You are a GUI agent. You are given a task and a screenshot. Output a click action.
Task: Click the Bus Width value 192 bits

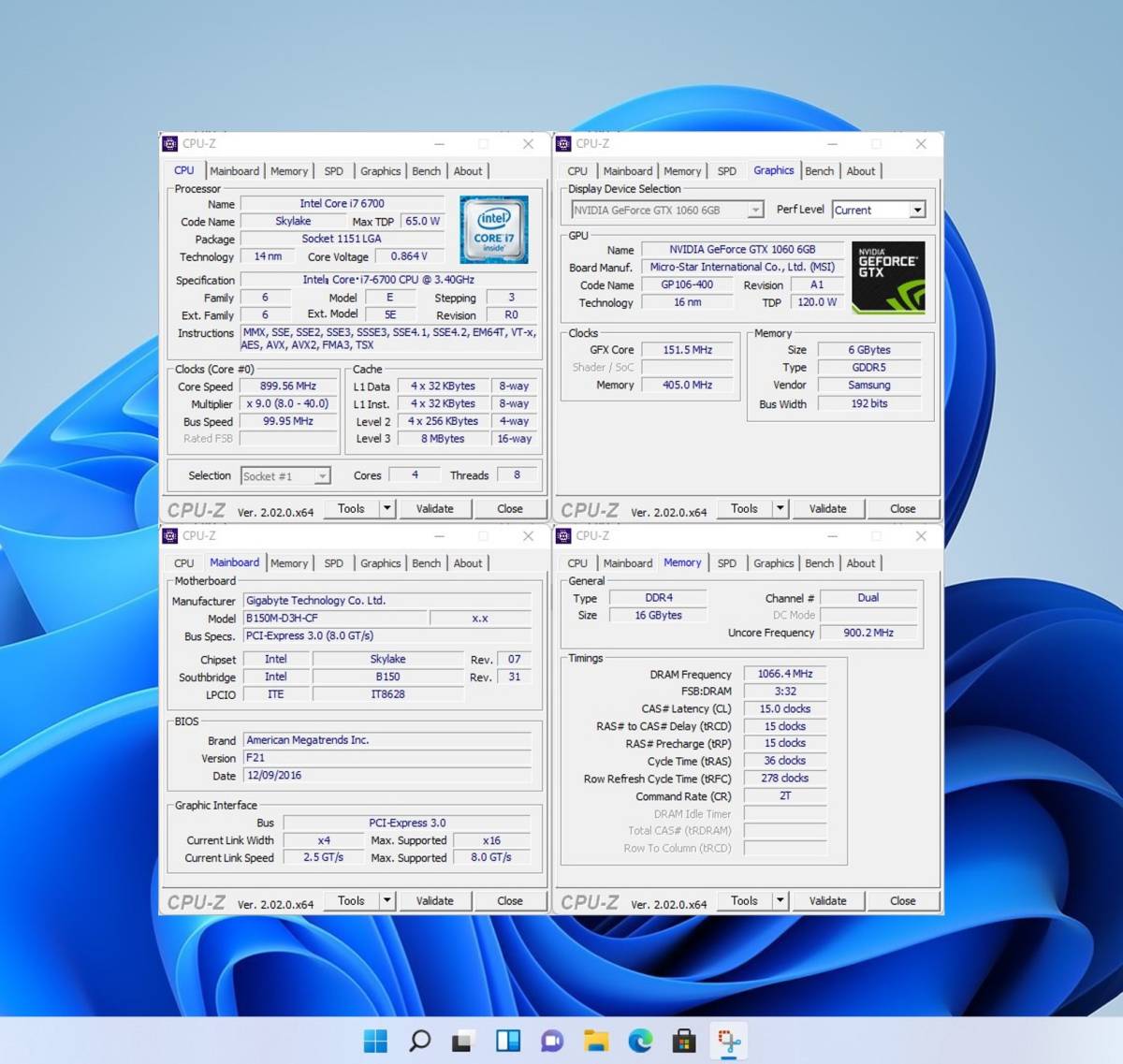tap(869, 404)
